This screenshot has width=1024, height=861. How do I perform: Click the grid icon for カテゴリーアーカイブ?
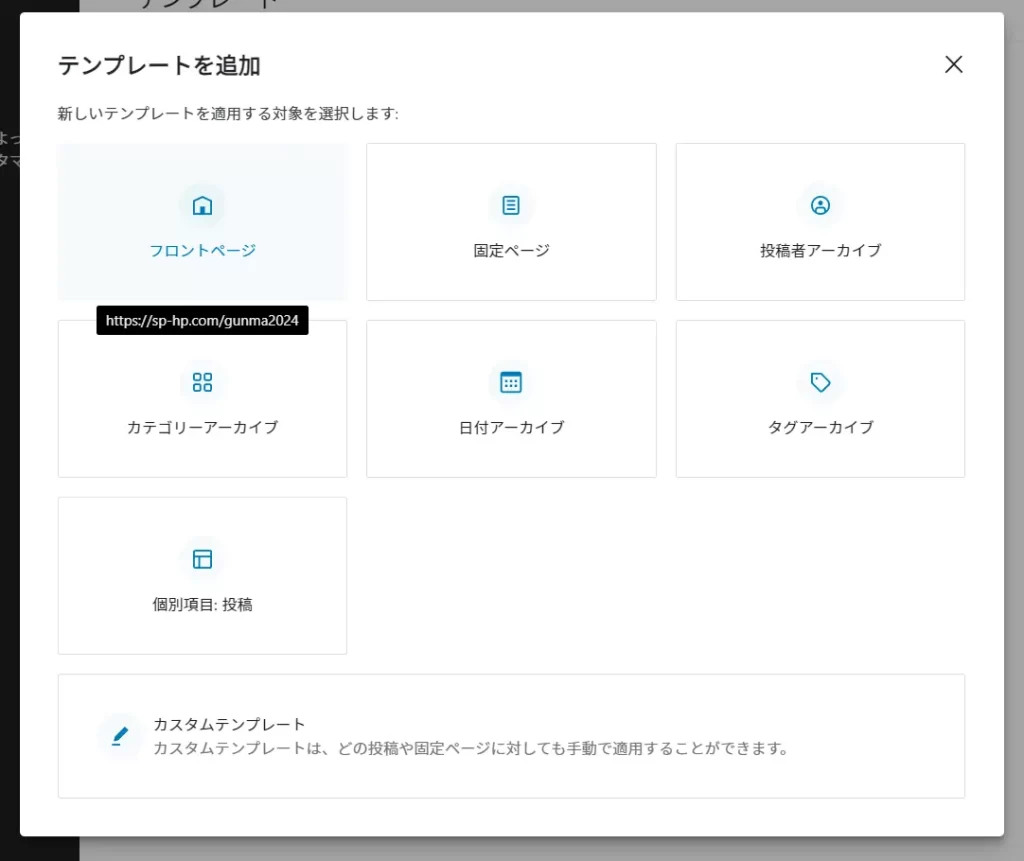[x=202, y=382]
